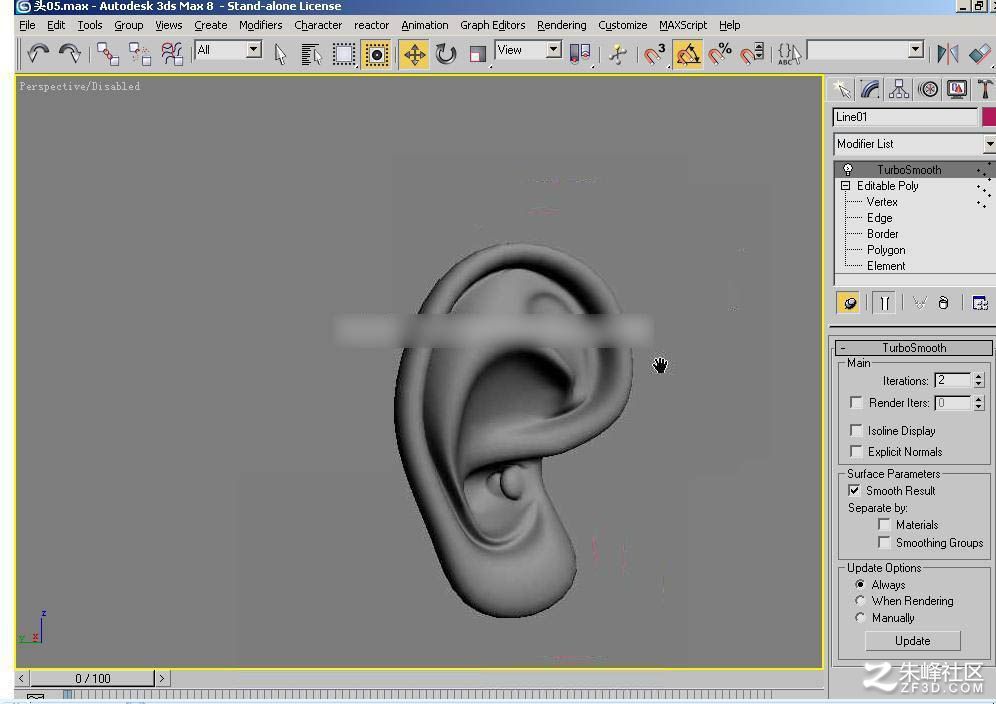Open the View coordinate system dropdown
Viewport: 996px width, 704px height.
tap(554, 50)
